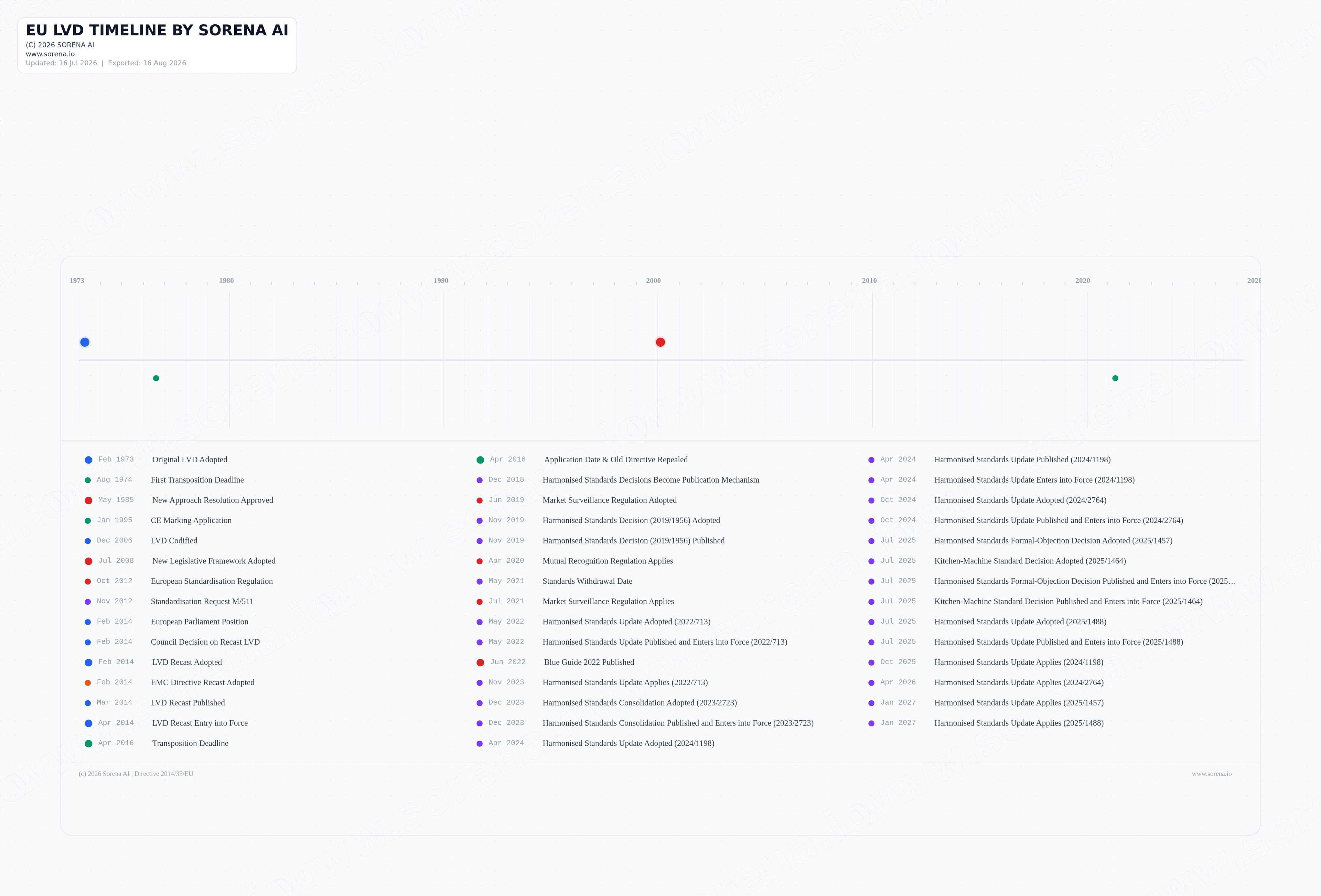1321x896 pixels.
Task: Select the "First Transposition Deadline" legend entry
Action: pos(197,480)
